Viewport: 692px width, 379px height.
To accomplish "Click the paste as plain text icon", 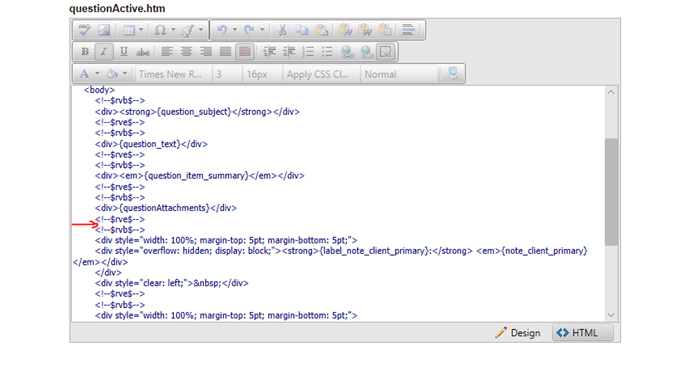I will 385,30.
